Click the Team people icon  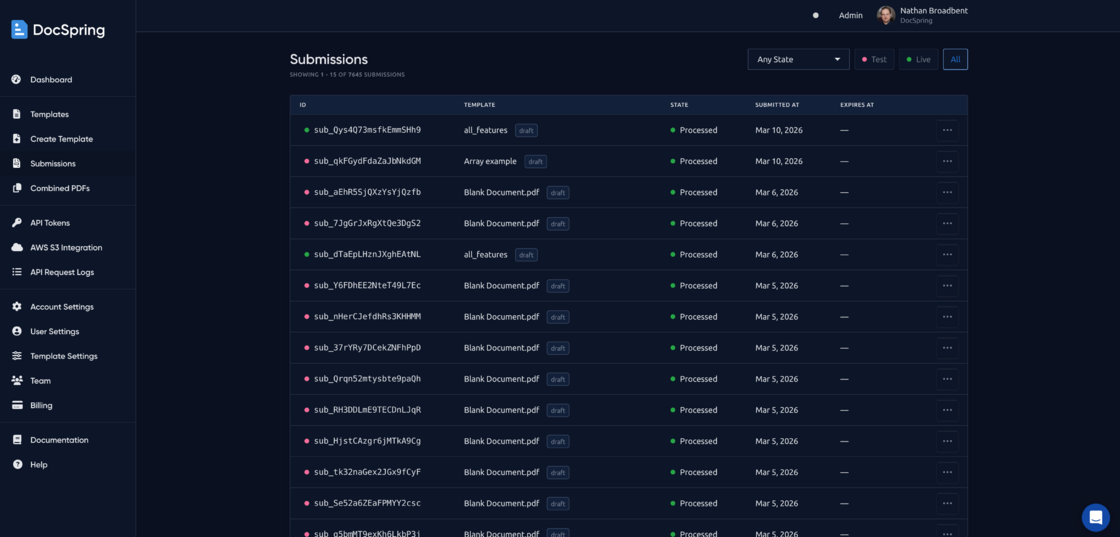click(17, 381)
